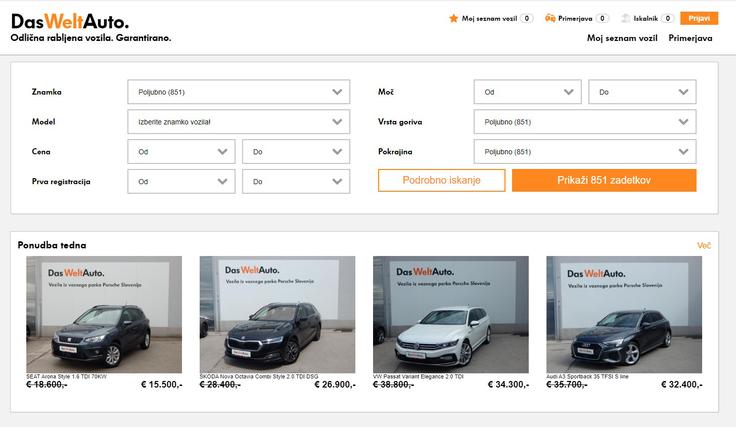This screenshot has height=427, width=736.
Task: Click the crossed-out € 38.800,- price
Action: (x=393, y=385)
